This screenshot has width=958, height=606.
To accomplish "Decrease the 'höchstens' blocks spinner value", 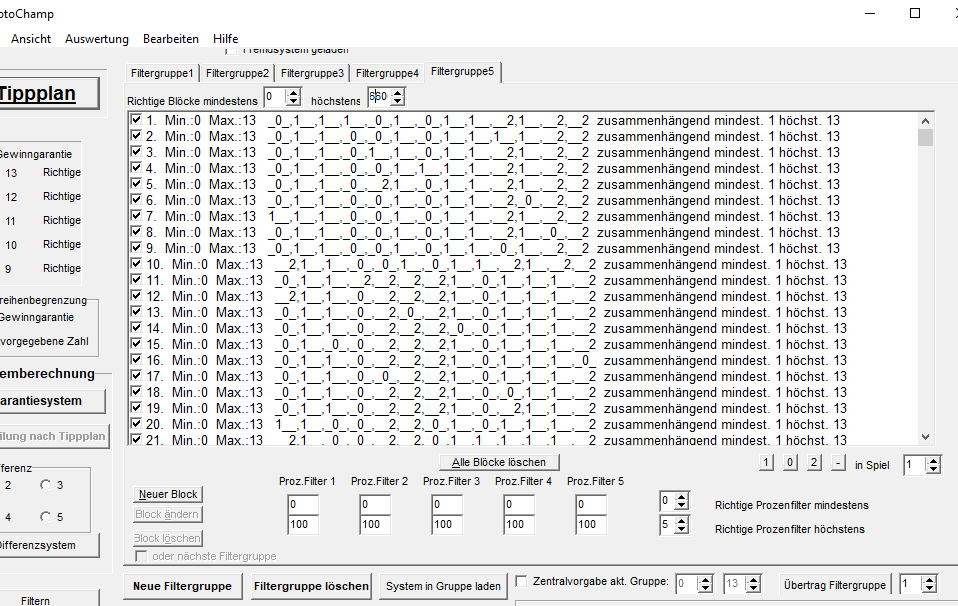I will (397, 101).
